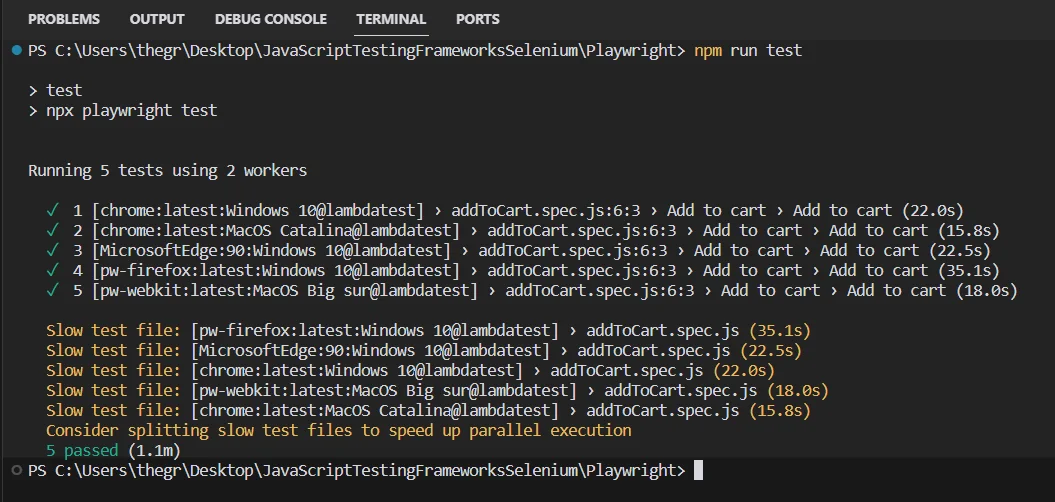Click the addToCart.spec.js:6:3 link in pw-webkit test row
1055x502 pixels.
(599, 291)
